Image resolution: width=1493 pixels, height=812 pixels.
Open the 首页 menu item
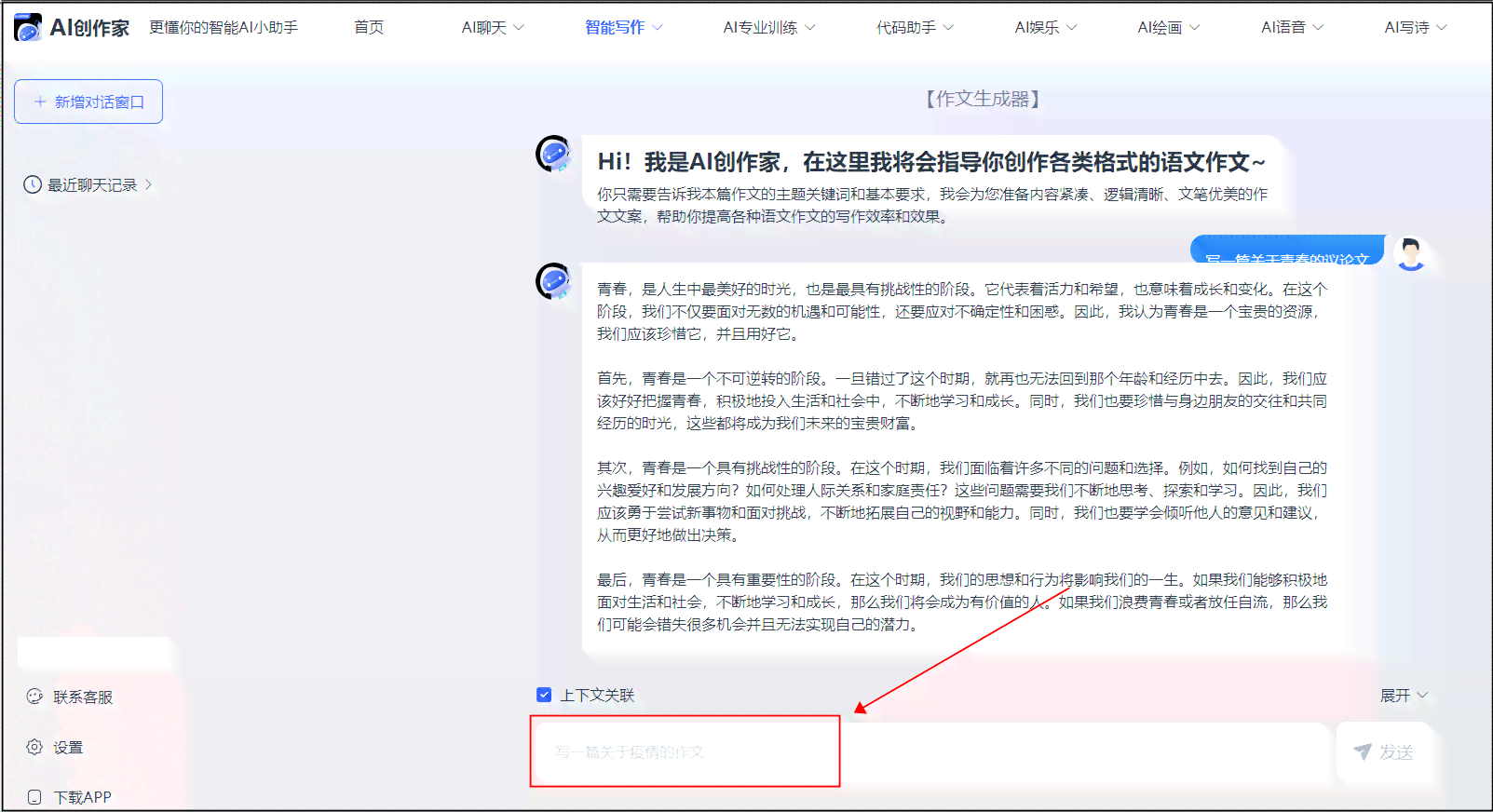369,27
